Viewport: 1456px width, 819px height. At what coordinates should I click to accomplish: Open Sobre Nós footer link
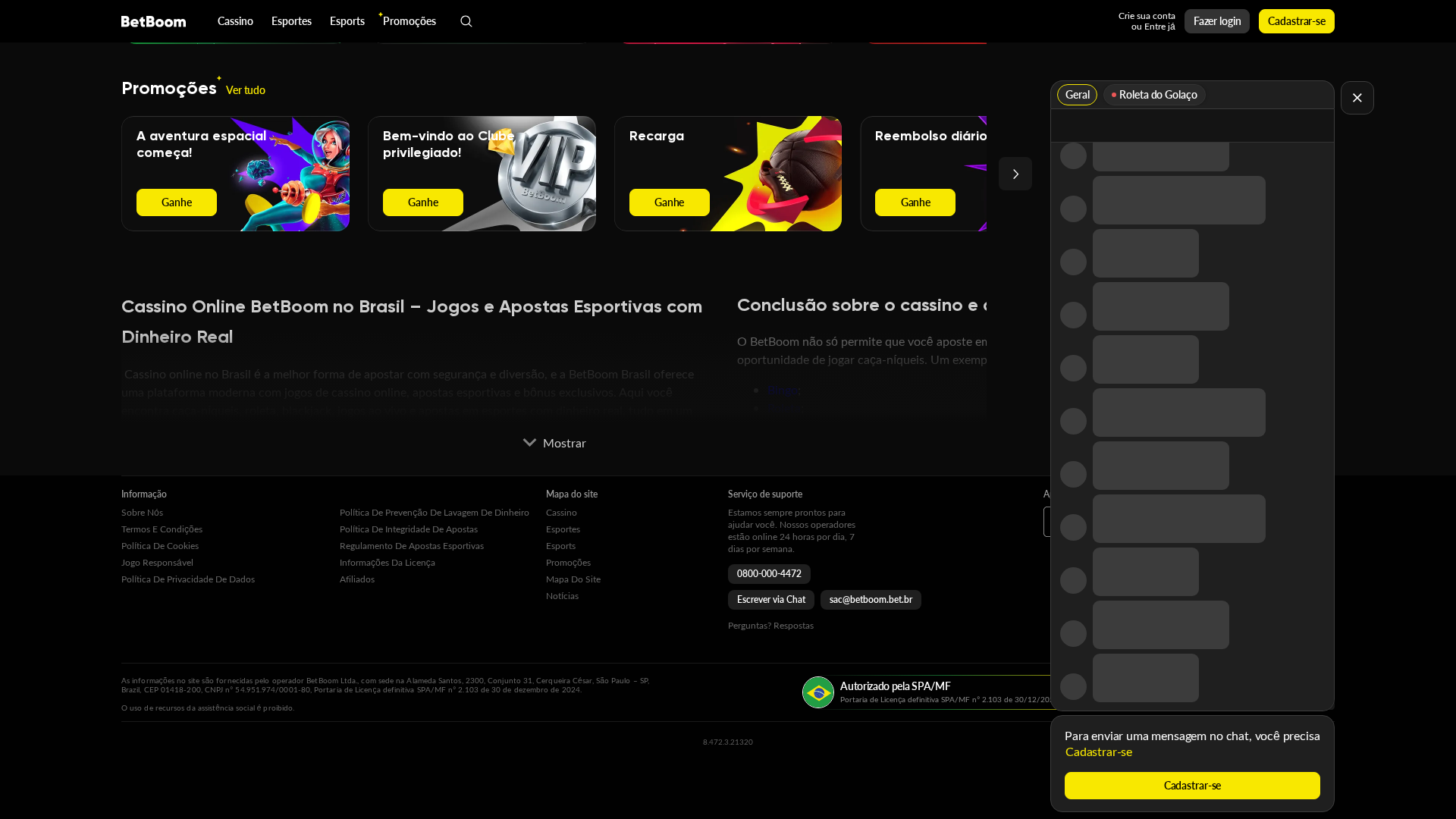142,513
